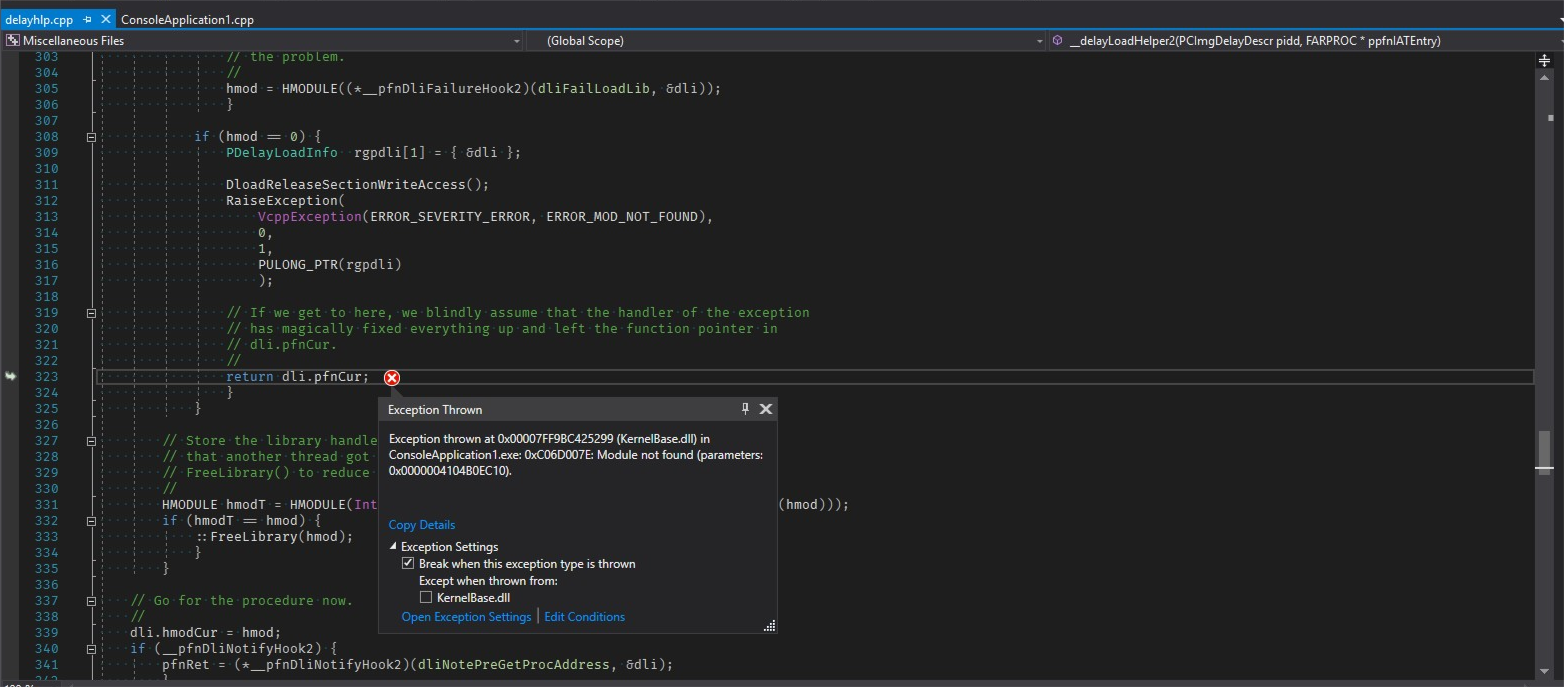Click the Copy Details link
This screenshot has width=1564, height=687.
pyautogui.click(x=421, y=524)
